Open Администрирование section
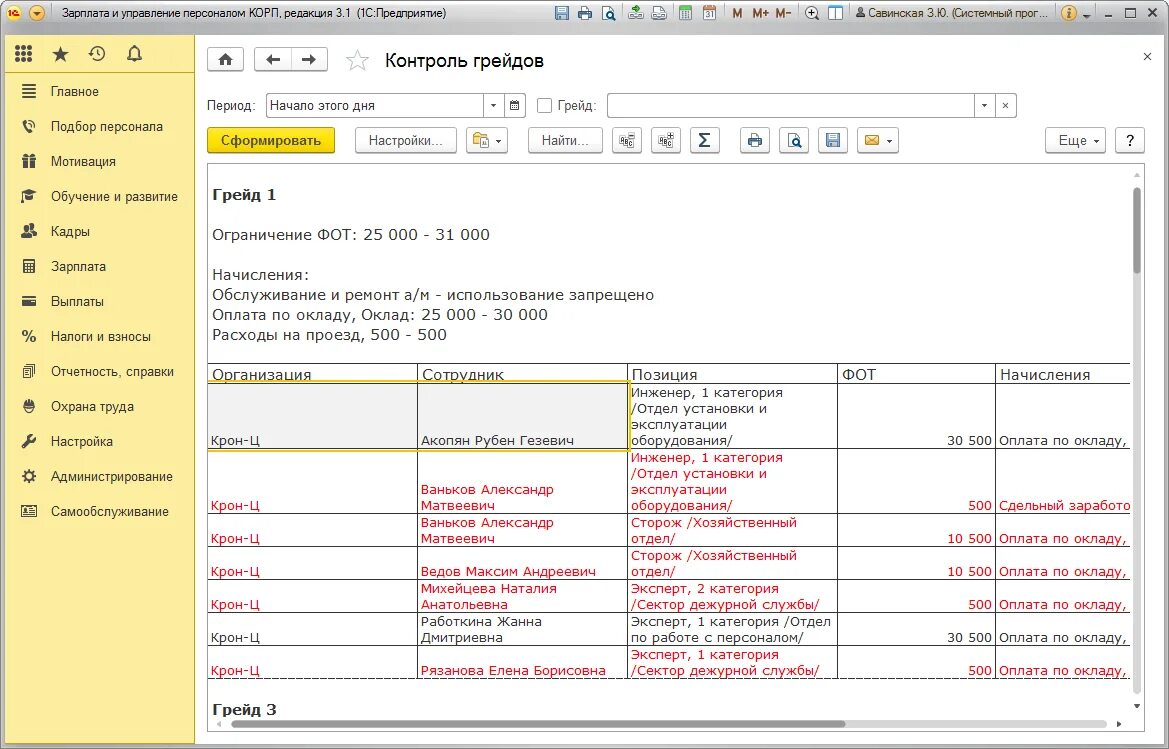This screenshot has height=749, width=1169. 100,477
